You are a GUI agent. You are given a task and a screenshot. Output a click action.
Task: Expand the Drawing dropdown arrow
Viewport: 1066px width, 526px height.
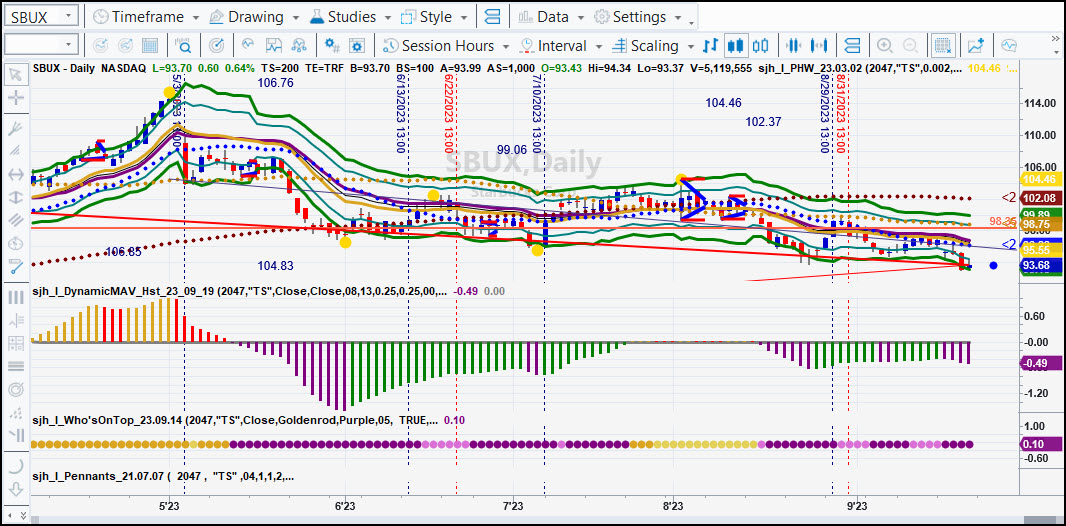297,17
